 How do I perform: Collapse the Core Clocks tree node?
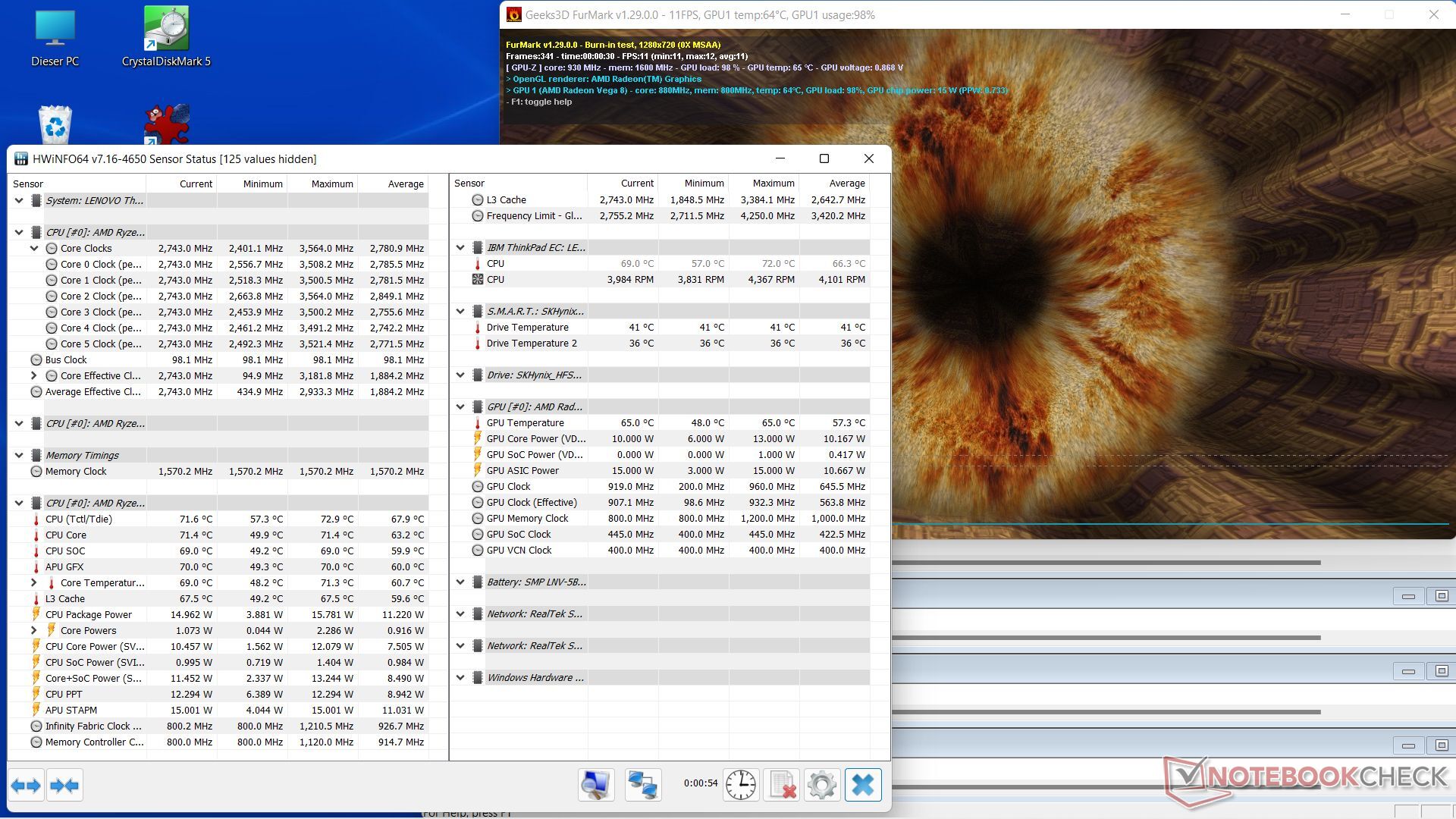point(34,248)
